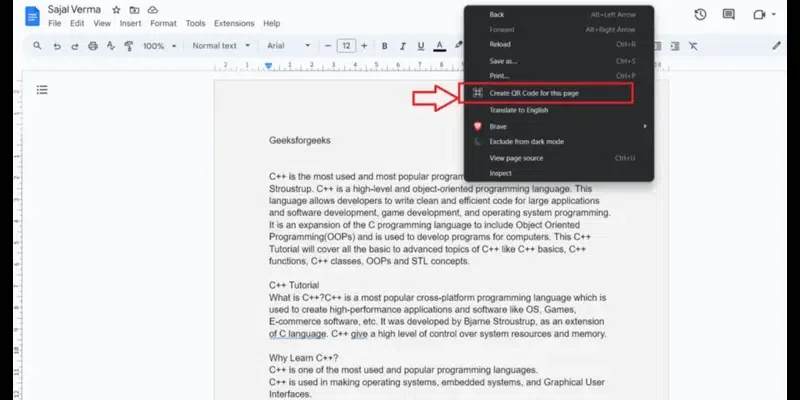Open the editing mode pencil
The image size is (800, 400).
(777, 46)
